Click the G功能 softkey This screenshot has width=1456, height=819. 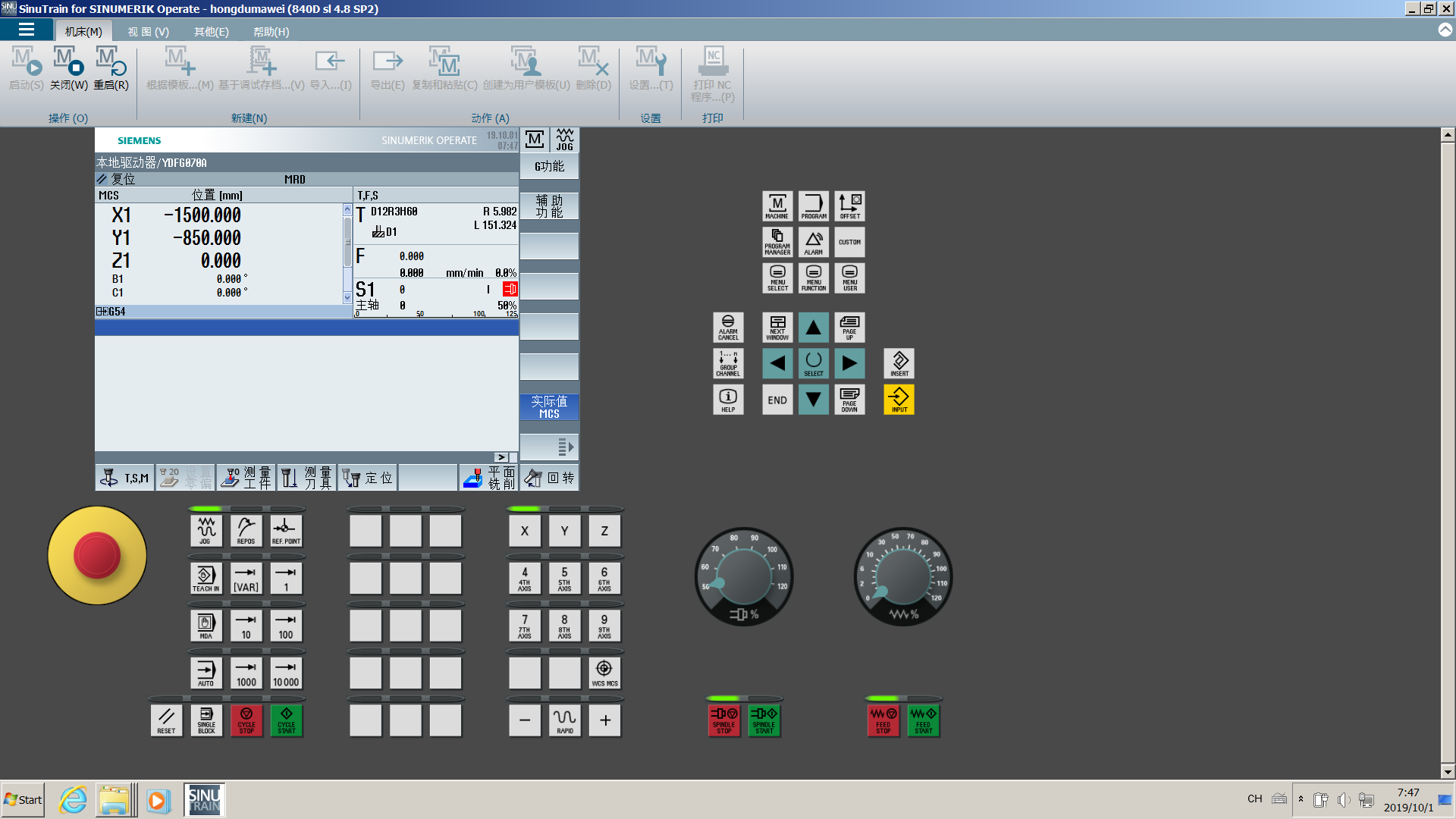point(549,167)
